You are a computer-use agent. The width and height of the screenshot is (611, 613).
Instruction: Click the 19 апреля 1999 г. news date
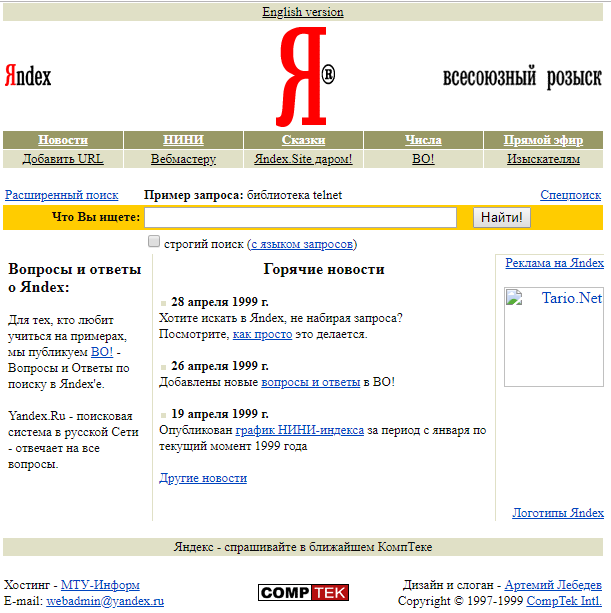point(220,414)
